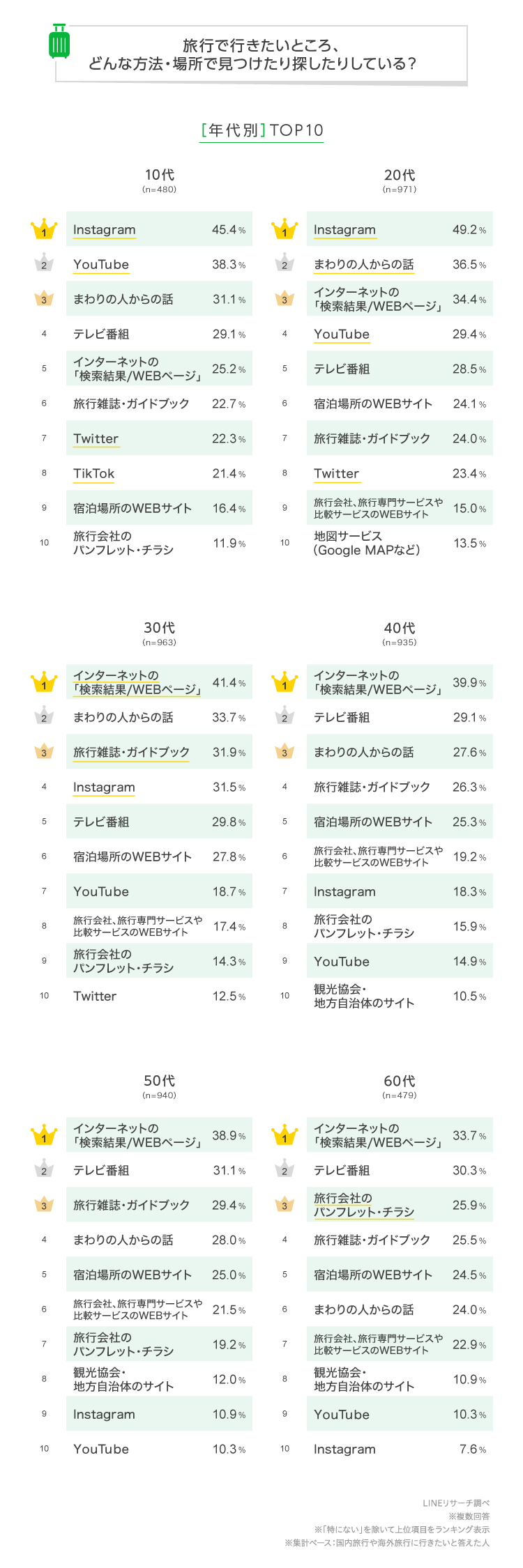Viewport: 523px width, 1568px height.
Task: Click the bronze crown in the 40代 ranking
Action: click(285, 752)
